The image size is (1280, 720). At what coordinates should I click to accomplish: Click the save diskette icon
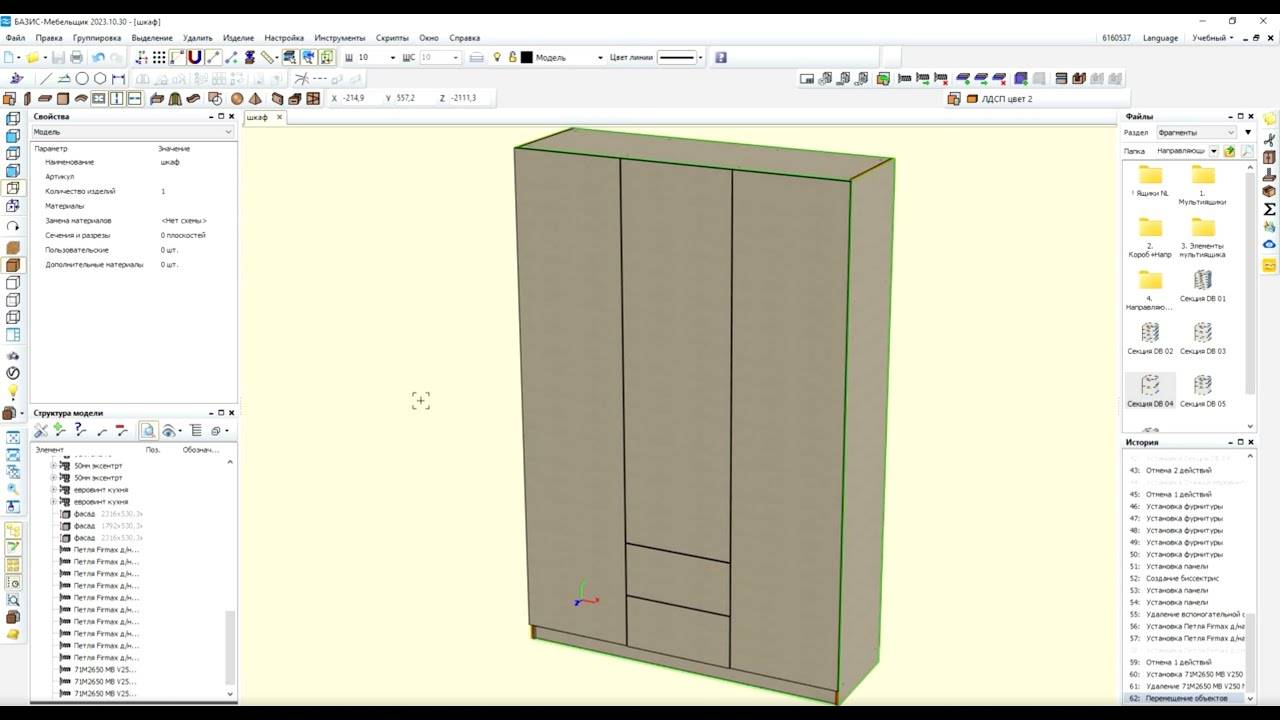coord(58,58)
